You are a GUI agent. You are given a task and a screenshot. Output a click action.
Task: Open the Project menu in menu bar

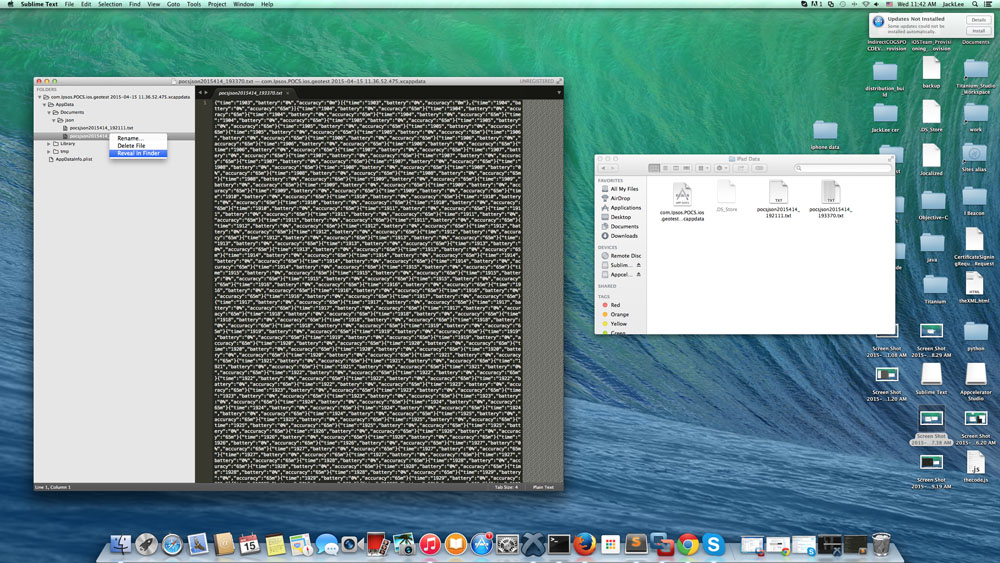click(217, 4)
